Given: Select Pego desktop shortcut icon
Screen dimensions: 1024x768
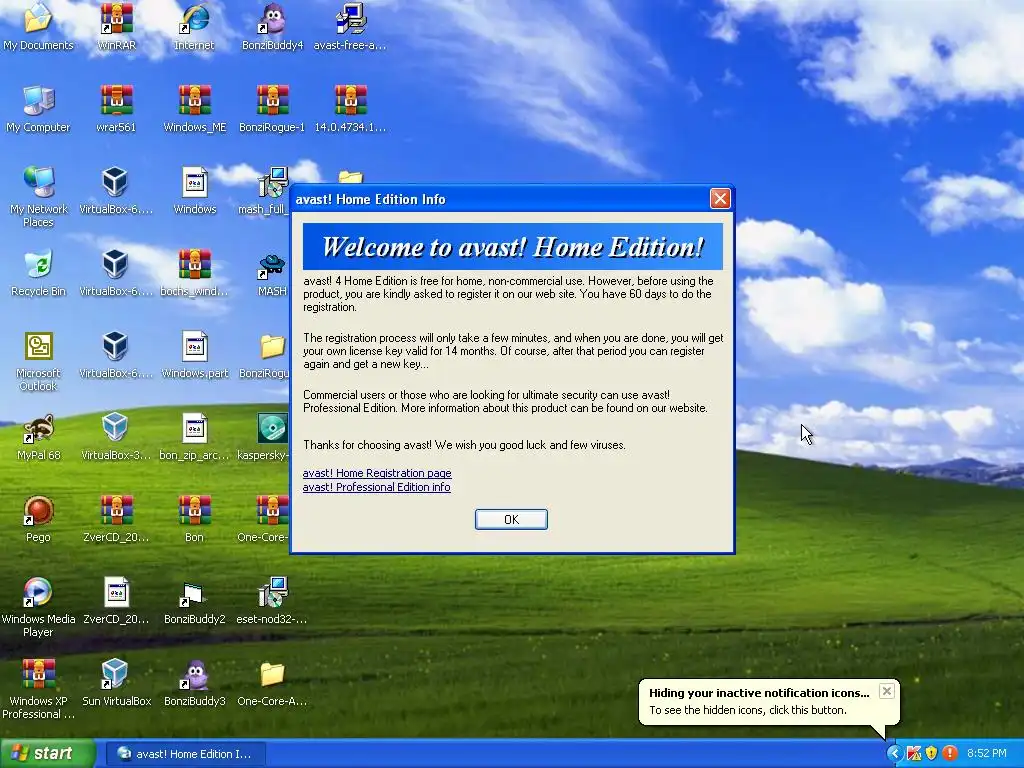Looking at the screenshot, I should click(x=38, y=519).
